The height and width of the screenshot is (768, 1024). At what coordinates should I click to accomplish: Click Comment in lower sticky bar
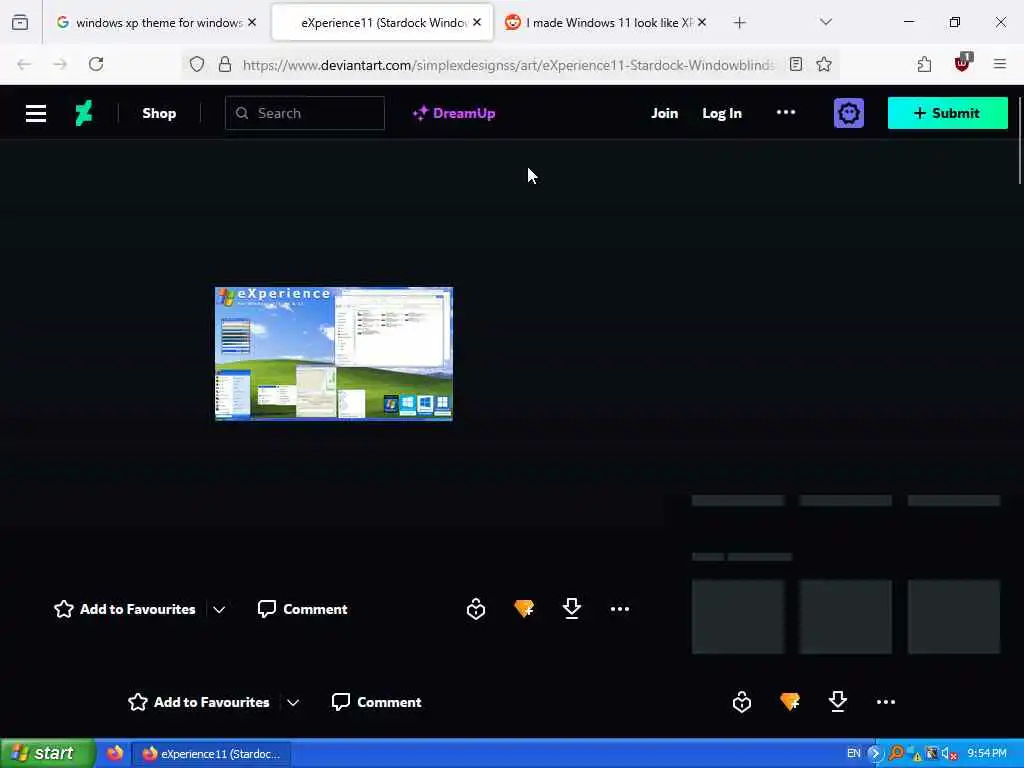[x=376, y=702]
